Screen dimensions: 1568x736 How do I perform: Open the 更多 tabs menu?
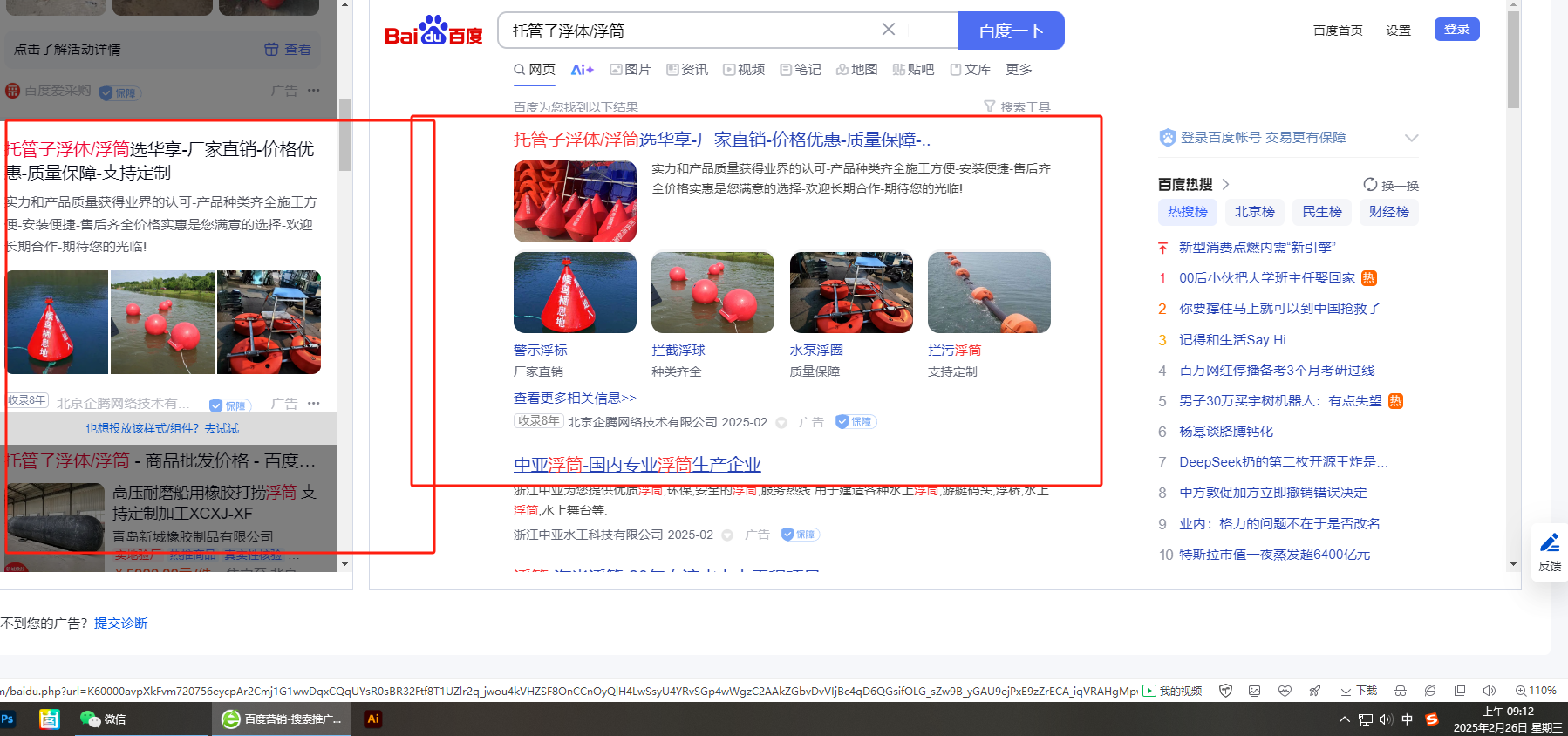coord(1019,70)
